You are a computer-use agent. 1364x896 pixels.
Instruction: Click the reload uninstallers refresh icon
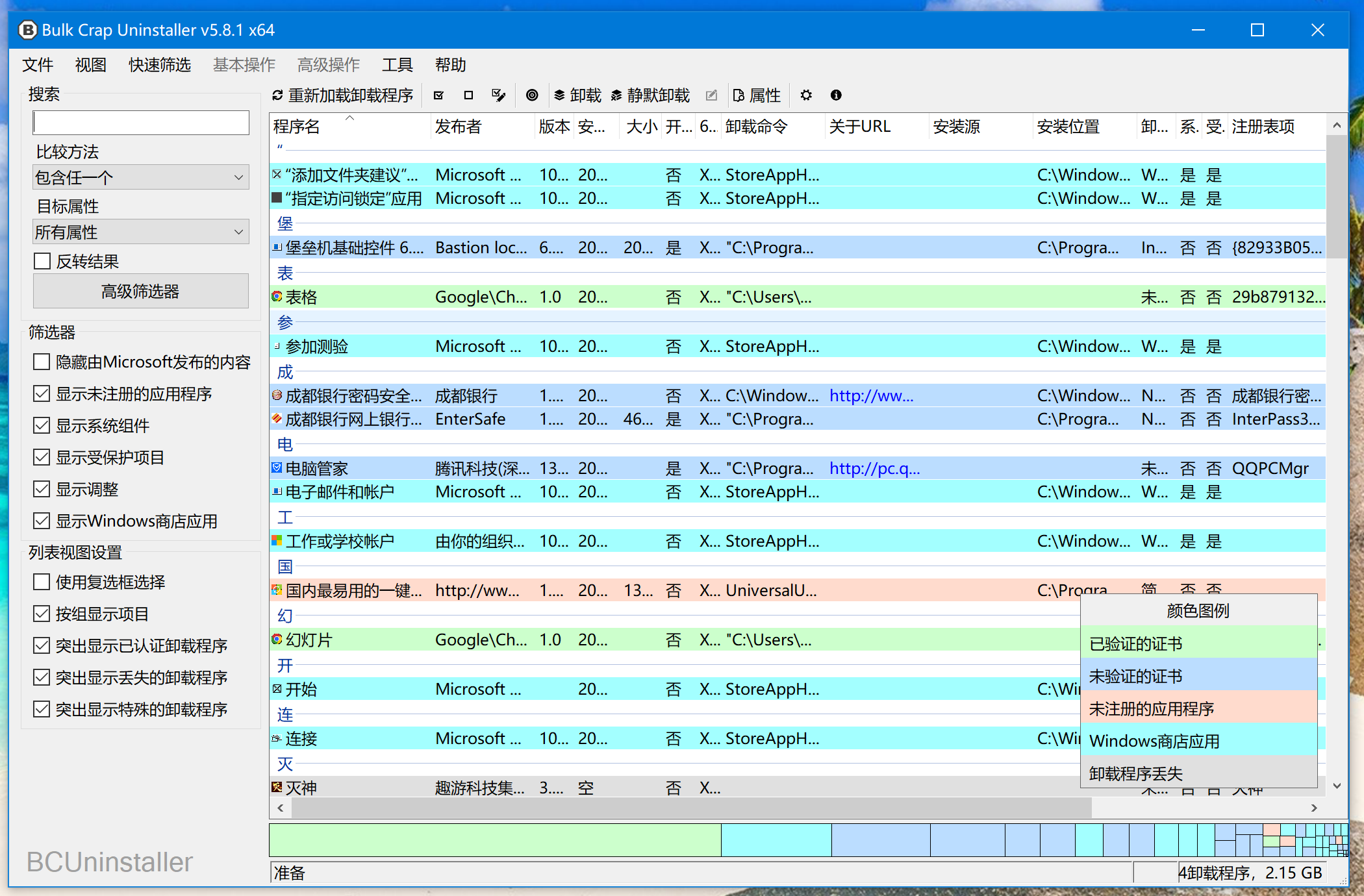[277, 95]
